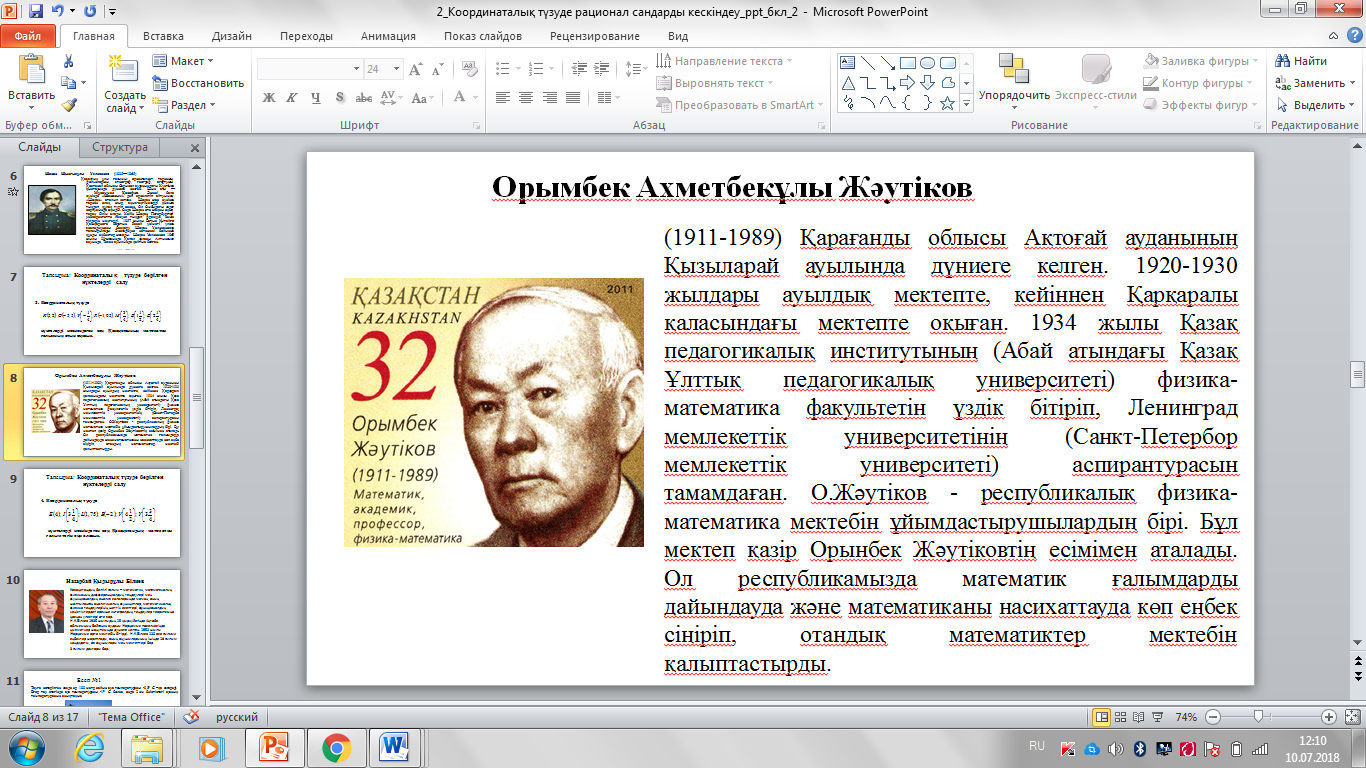Expand the Выделить select dropdown
The image size is (1366, 768).
point(1318,105)
